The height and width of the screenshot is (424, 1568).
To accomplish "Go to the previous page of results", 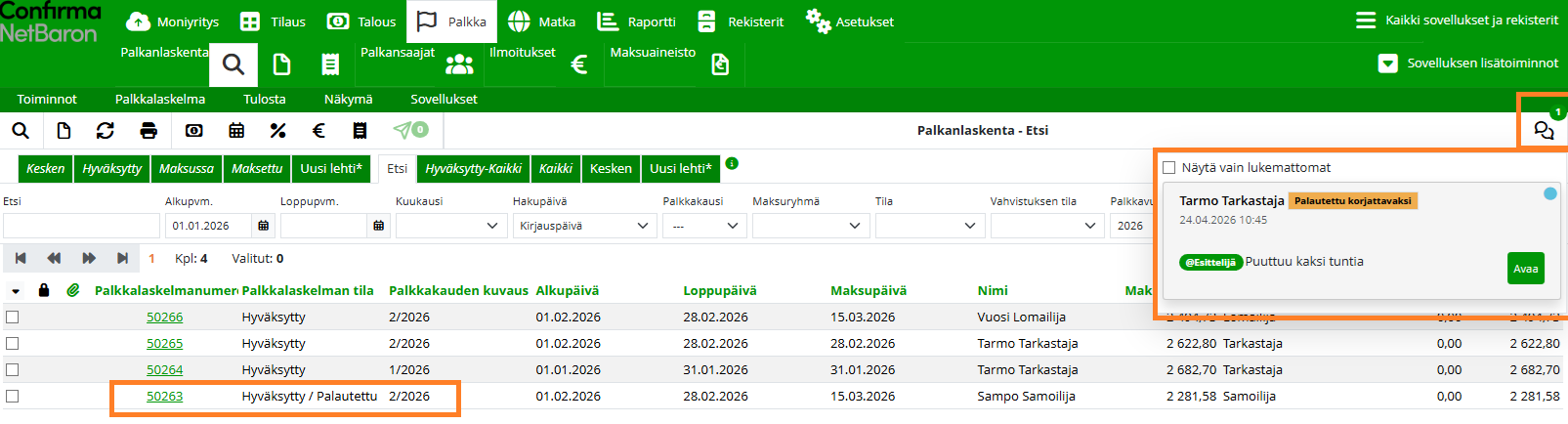I will [54, 259].
